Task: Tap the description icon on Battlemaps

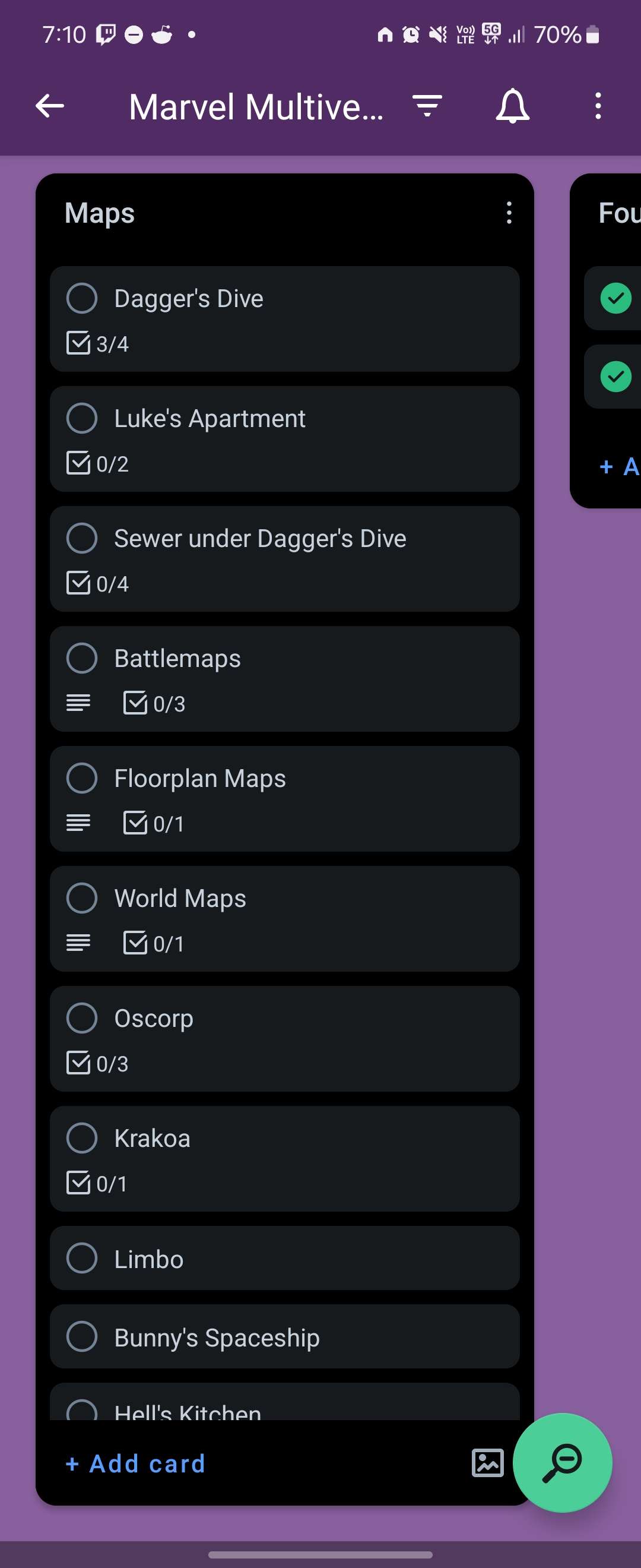Action: pos(78,703)
